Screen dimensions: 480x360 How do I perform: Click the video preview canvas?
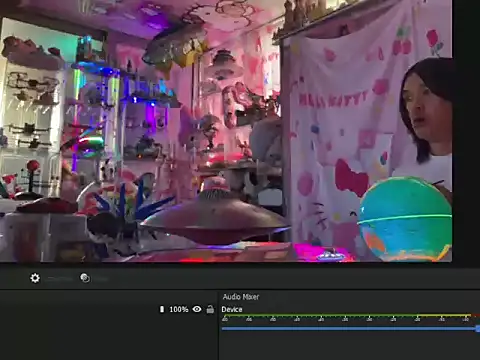pos(226,131)
